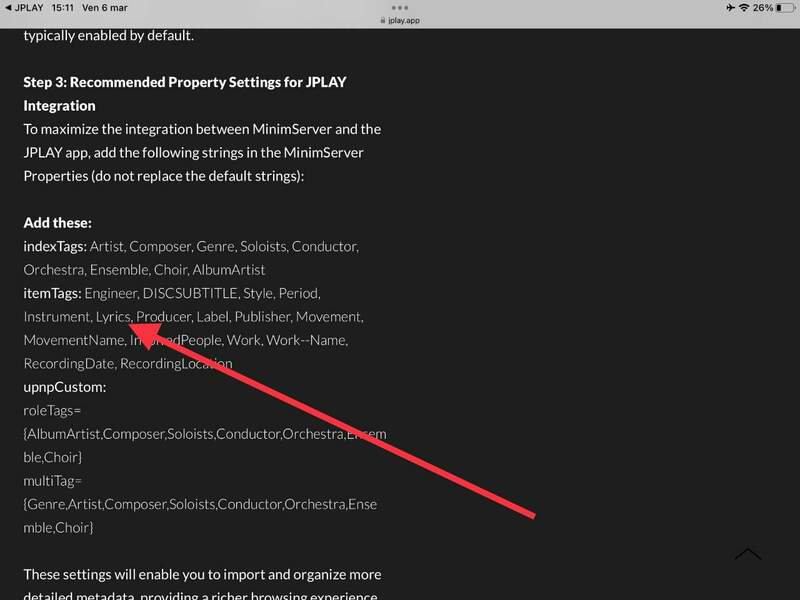Tap the 15:11 clock in status bar

click(x=63, y=8)
